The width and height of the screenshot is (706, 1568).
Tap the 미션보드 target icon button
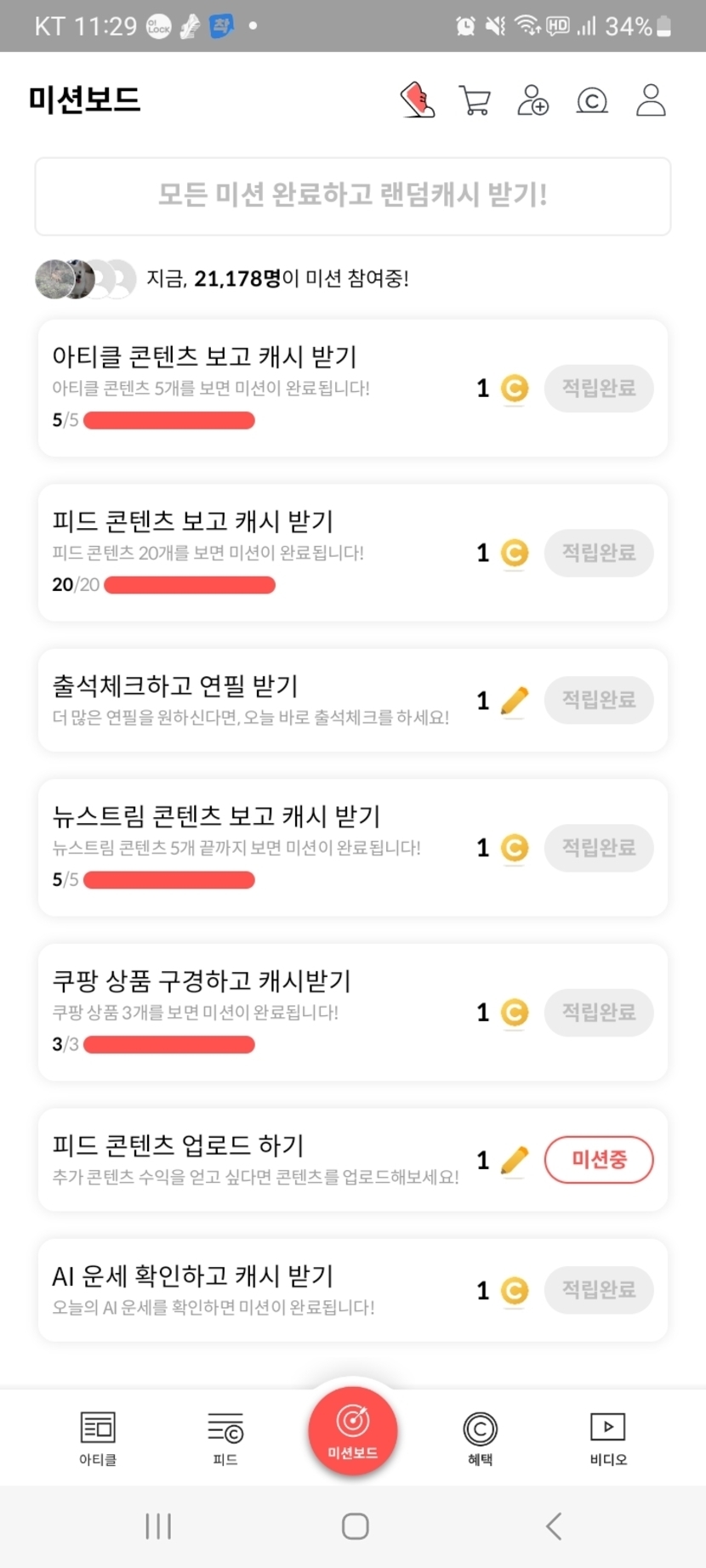click(353, 1430)
